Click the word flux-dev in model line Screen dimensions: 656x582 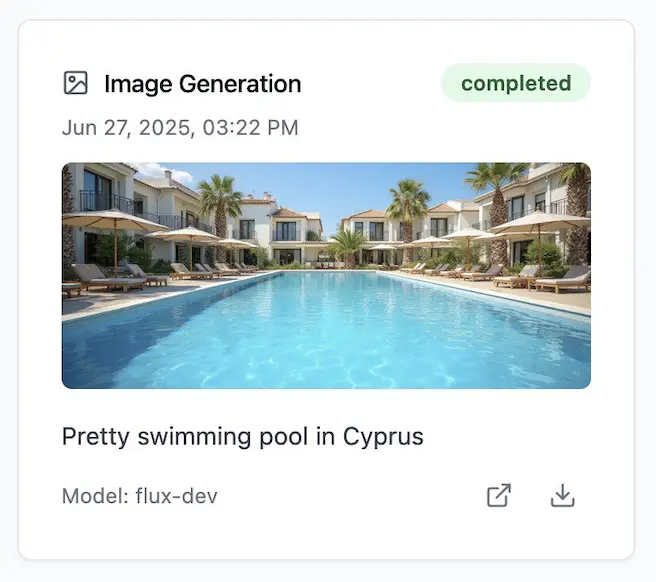[177, 496]
